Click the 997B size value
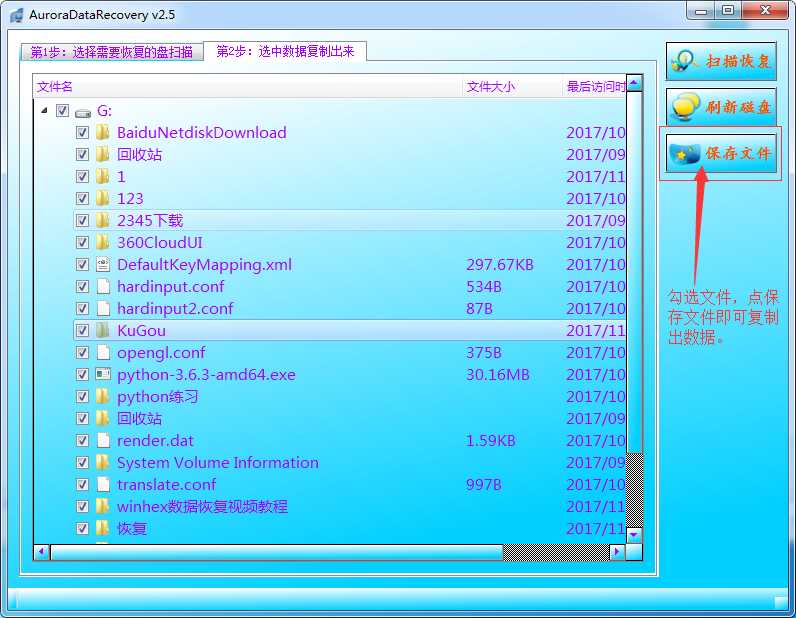Screen dimensions: 796x618 coord(483,484)
